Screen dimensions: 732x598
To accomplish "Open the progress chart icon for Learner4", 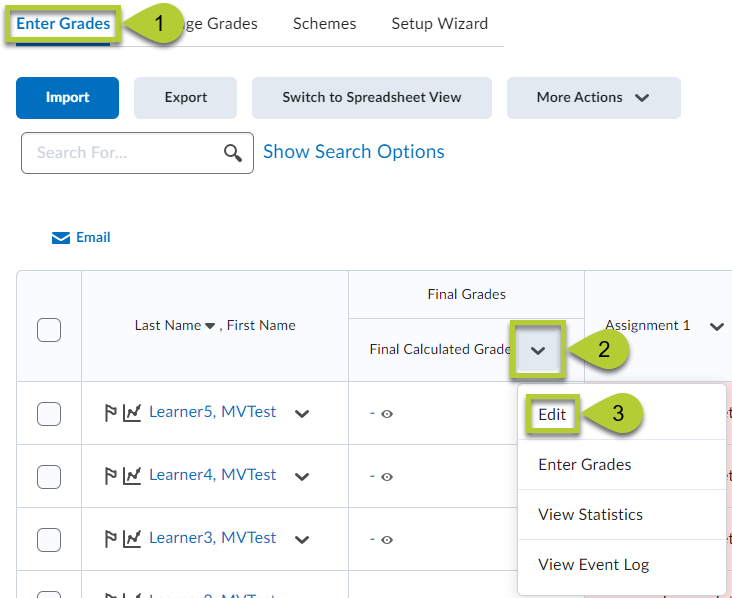I will coord(132,476).
